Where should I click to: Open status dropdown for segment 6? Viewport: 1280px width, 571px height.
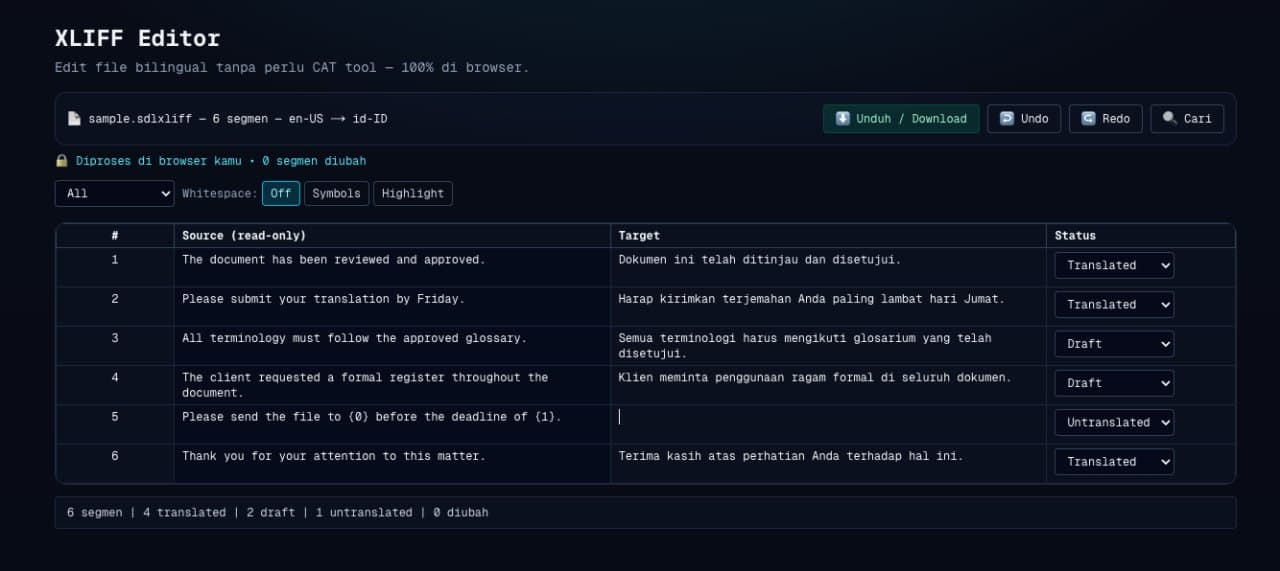click(1114, 461)
